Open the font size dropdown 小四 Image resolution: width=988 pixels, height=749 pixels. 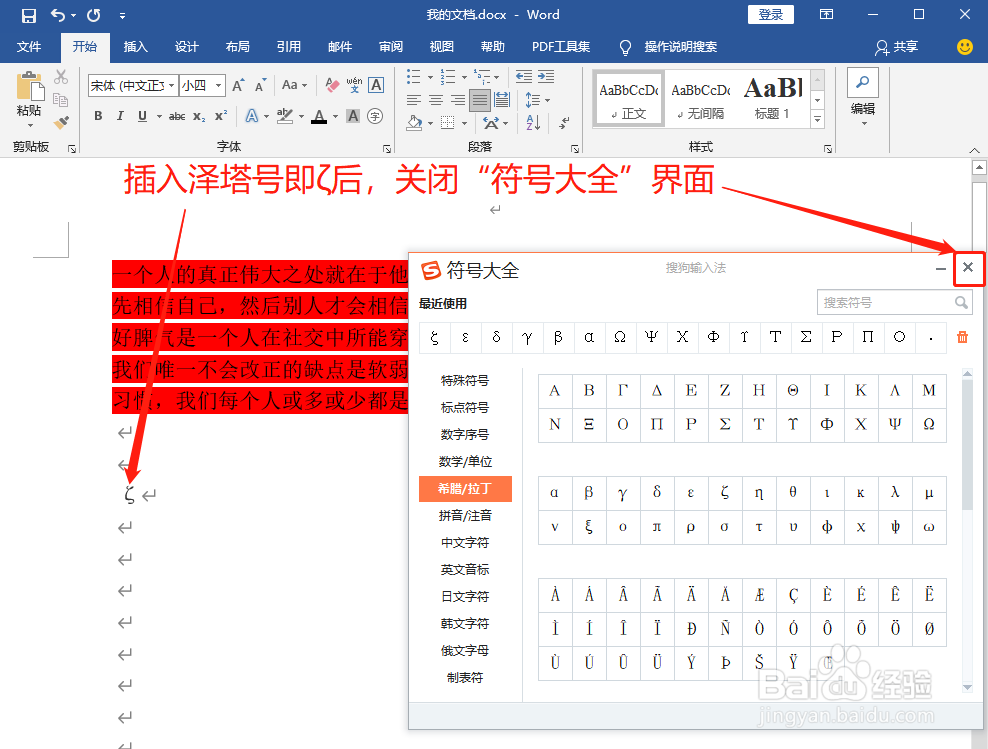pos(219,85)
